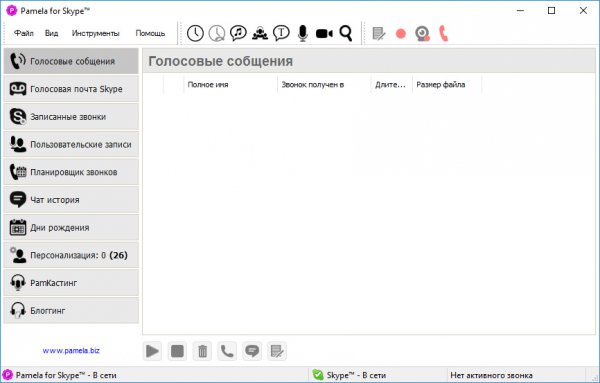Open Блоггинг section
The width and height of the screenshot is (600, 383).
[71, 311]
